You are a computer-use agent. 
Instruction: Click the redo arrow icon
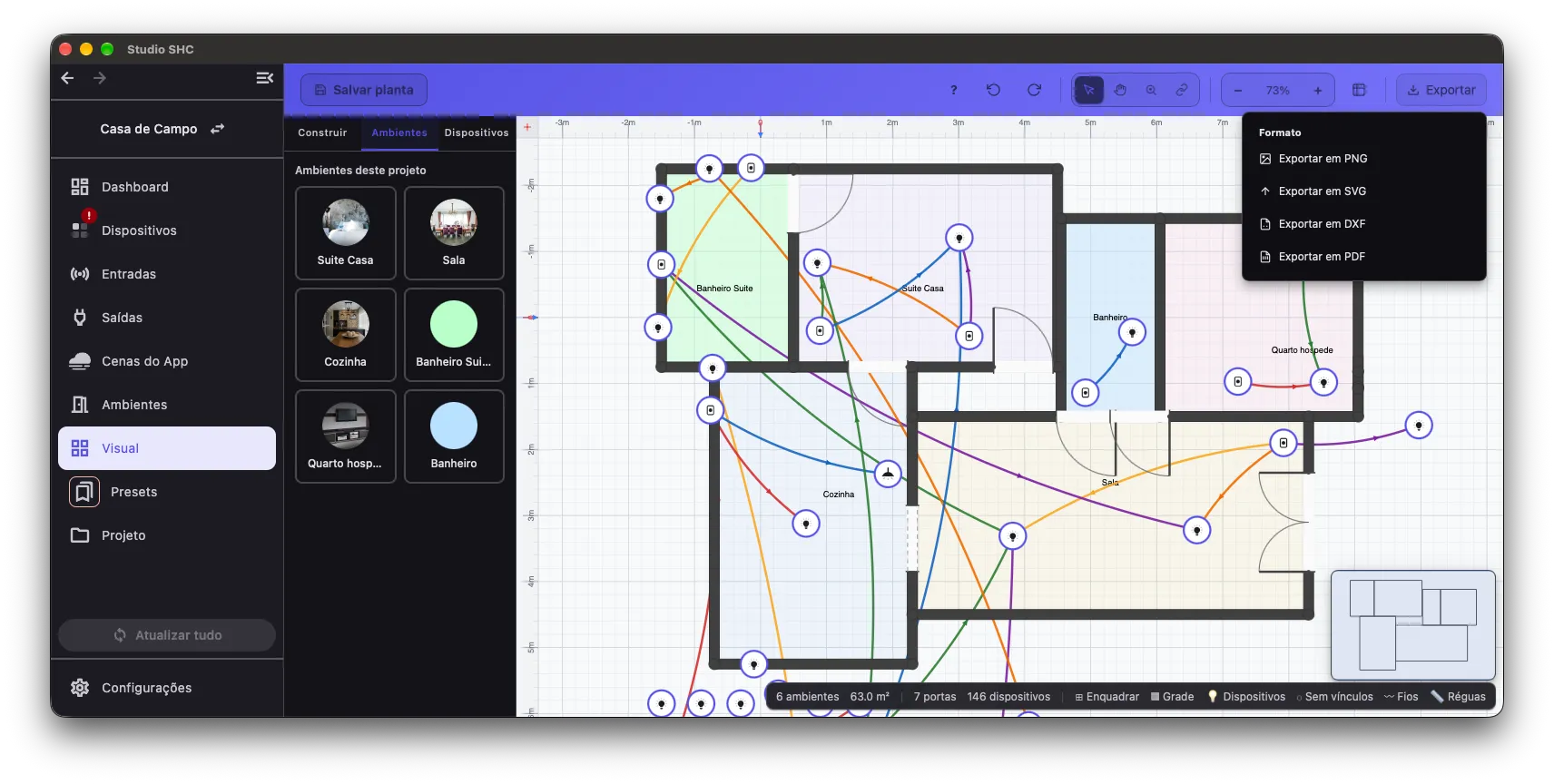pyautogui.click(x=1034, y=90)
